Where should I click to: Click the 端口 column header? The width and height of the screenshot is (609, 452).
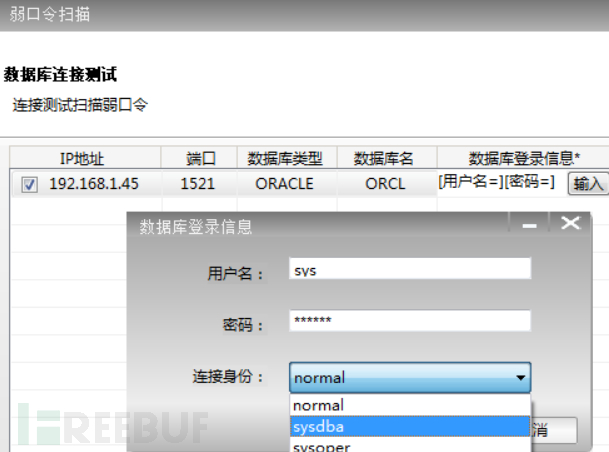[x=199, y=158]
